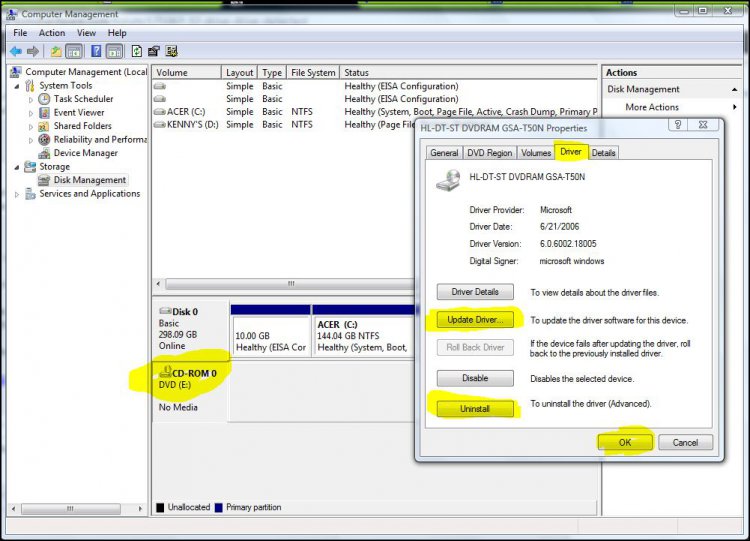Image resolution: width=750 pixels, height=541 pixels.
Task: Toggle the Show/Hide Action Pane toolbar icon
Action: pos(115,51)
